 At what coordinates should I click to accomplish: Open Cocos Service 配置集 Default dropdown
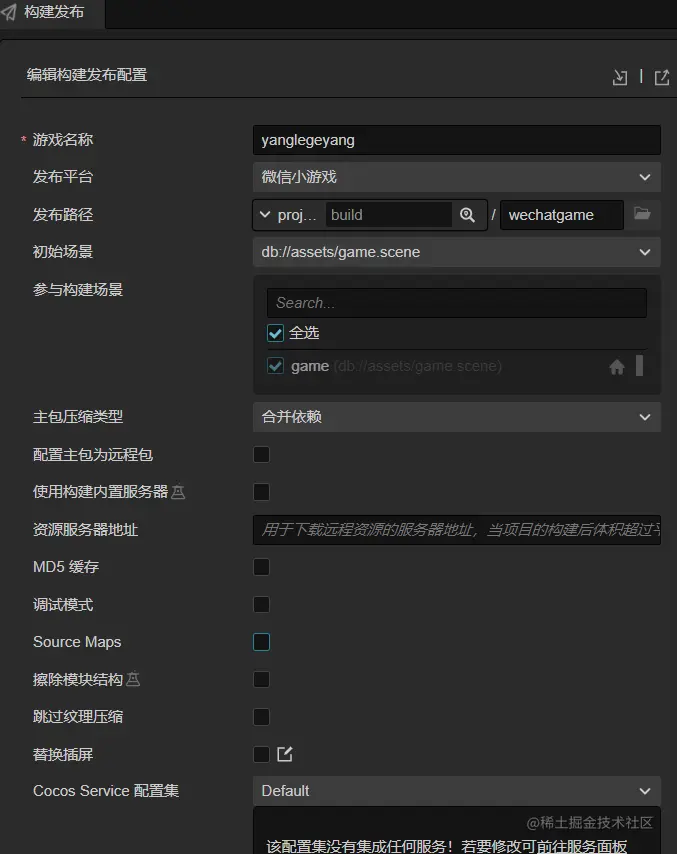tap(456, 791)
